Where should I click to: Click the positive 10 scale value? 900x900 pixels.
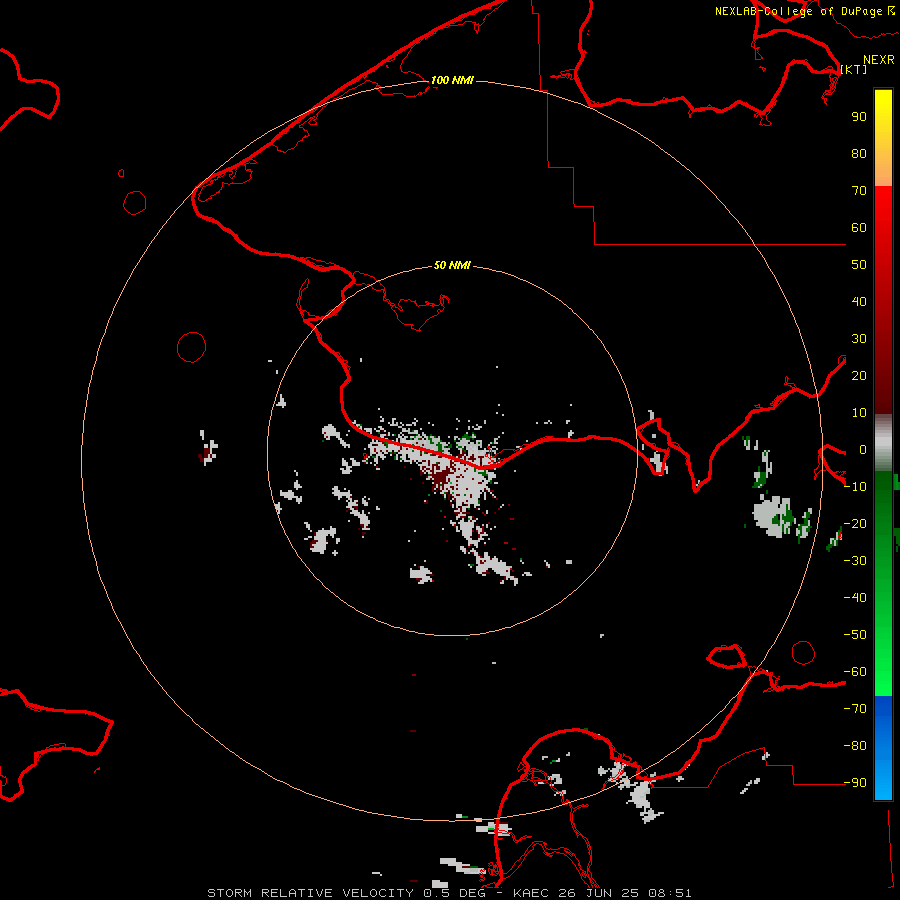click(x=859, y=413)
